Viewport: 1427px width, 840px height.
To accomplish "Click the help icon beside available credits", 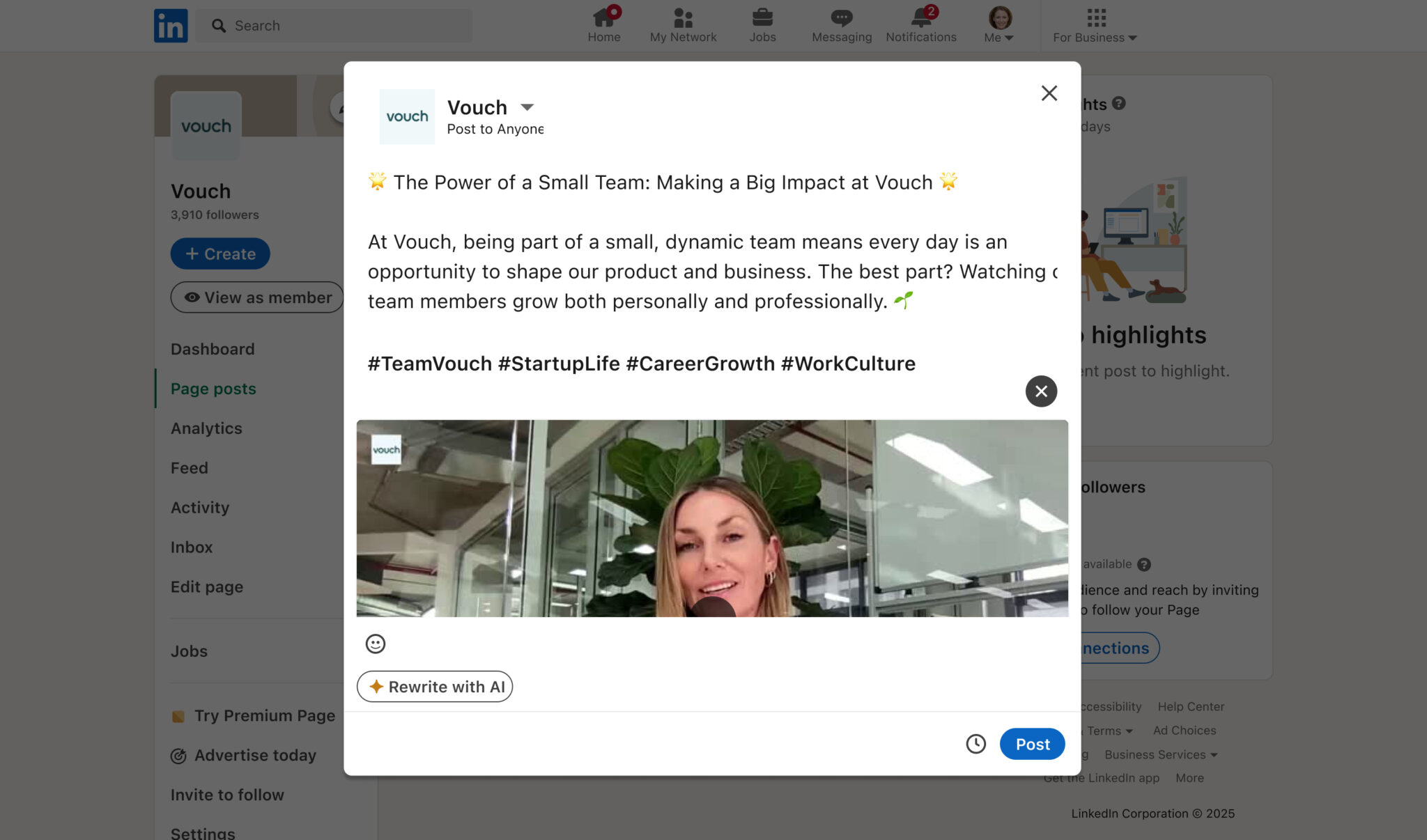I will 1144,565.
